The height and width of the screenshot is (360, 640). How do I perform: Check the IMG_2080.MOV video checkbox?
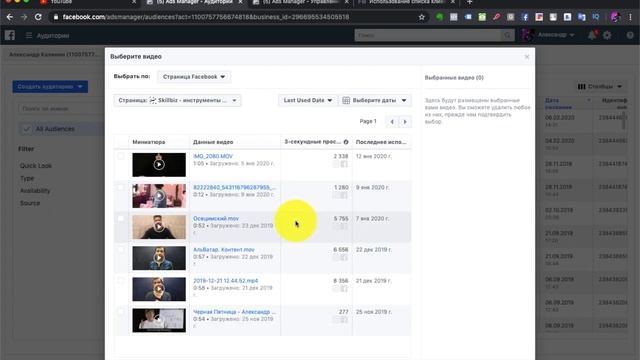(x=121, y=156)
